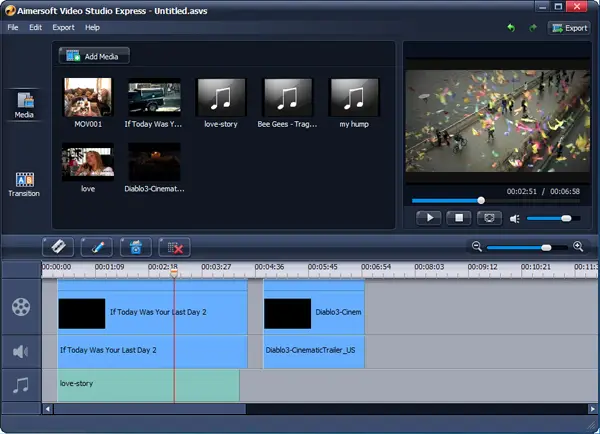Click the voiceover record toolbar icon

click(137, 246)
